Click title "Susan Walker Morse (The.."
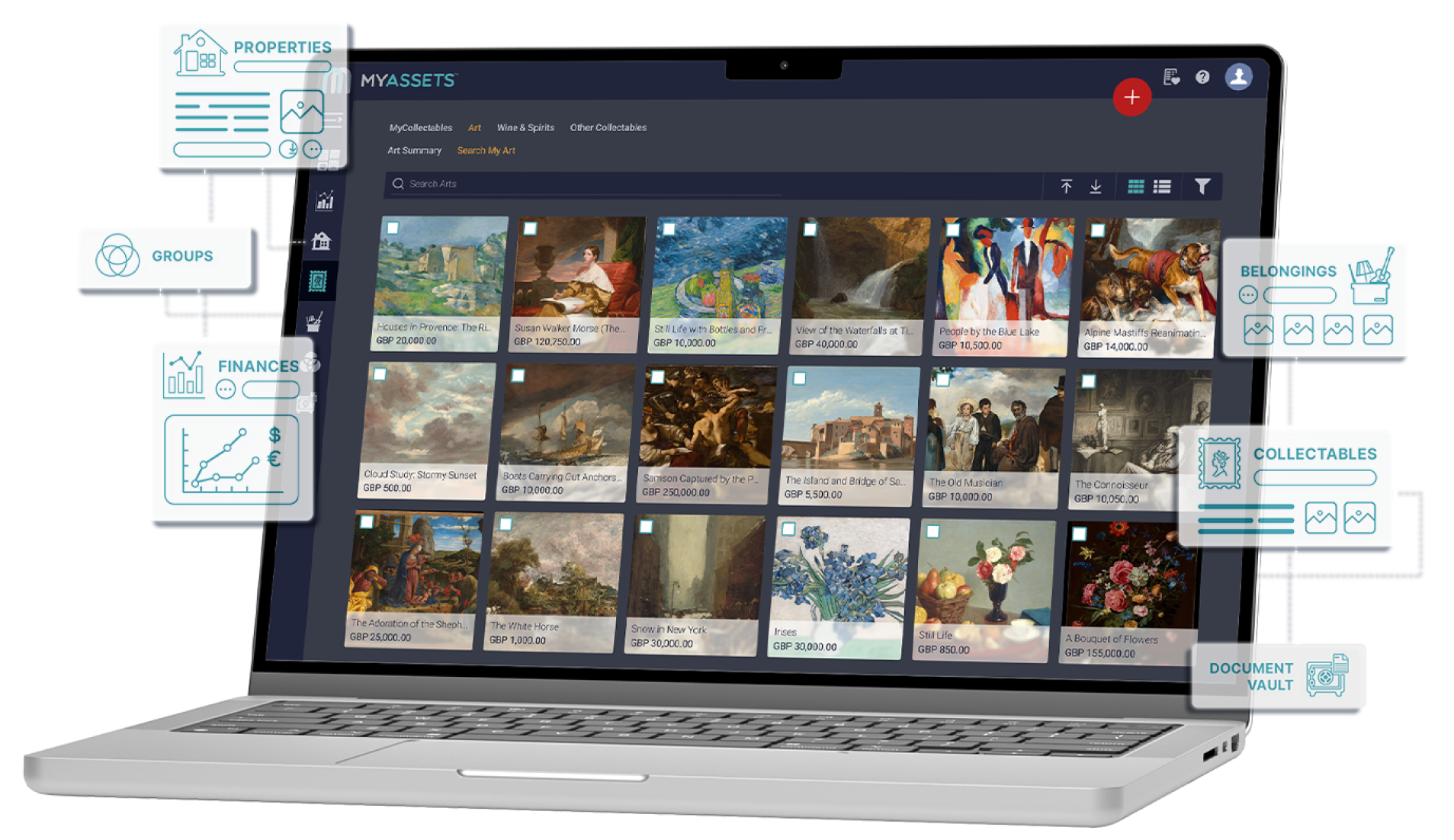The width and height of the screenshot is (1454, 840). coord(569,329)
